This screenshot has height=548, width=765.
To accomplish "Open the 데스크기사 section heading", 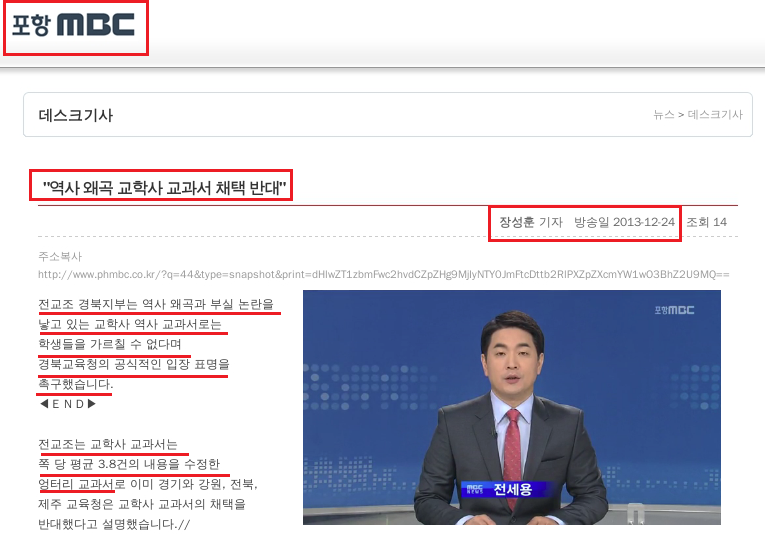I will (76, 115).
